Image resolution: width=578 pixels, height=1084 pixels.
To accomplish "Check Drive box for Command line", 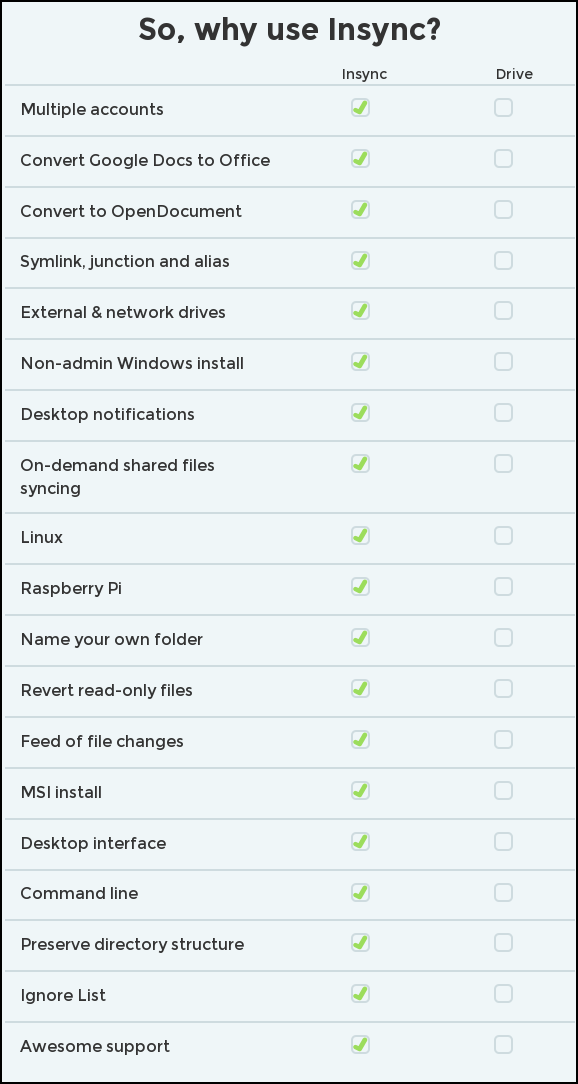I will (x=503, y=893).
